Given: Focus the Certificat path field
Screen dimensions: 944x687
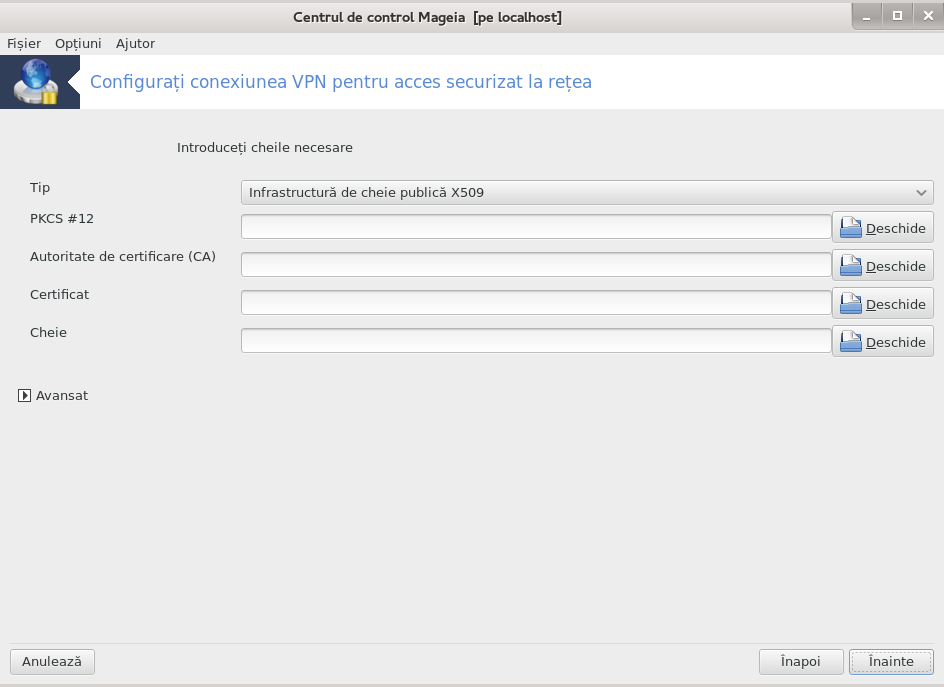Looking at the screenshot, I should (x=536, y=303).
